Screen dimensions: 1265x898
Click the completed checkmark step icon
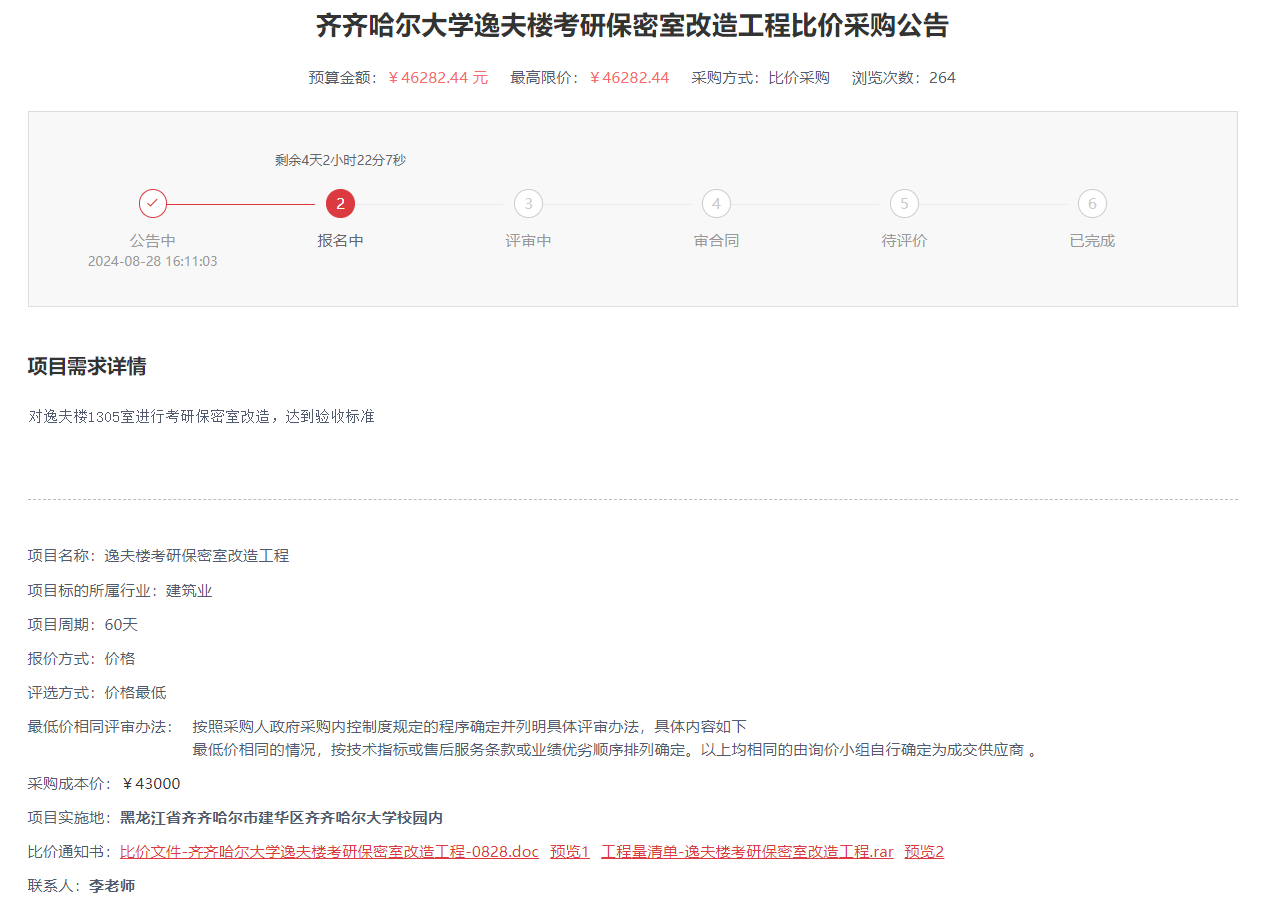pos(153,204)
